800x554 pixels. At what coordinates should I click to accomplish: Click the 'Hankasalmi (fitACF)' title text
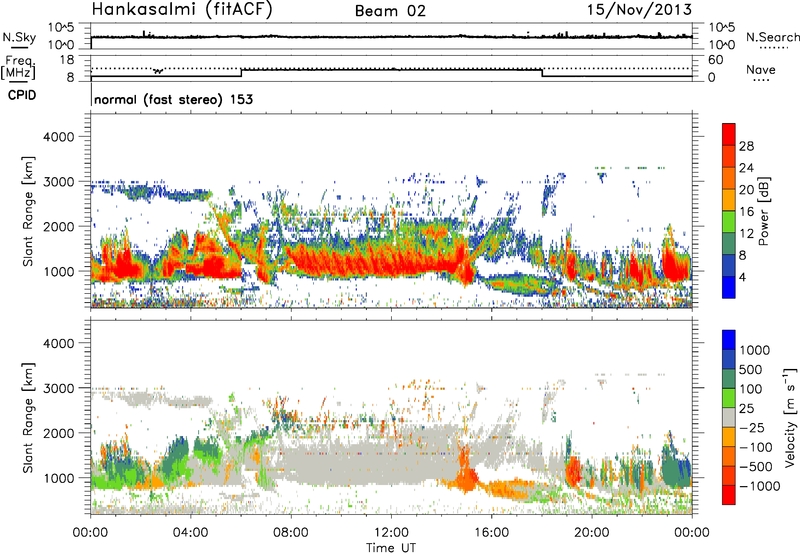coord(182,10)
